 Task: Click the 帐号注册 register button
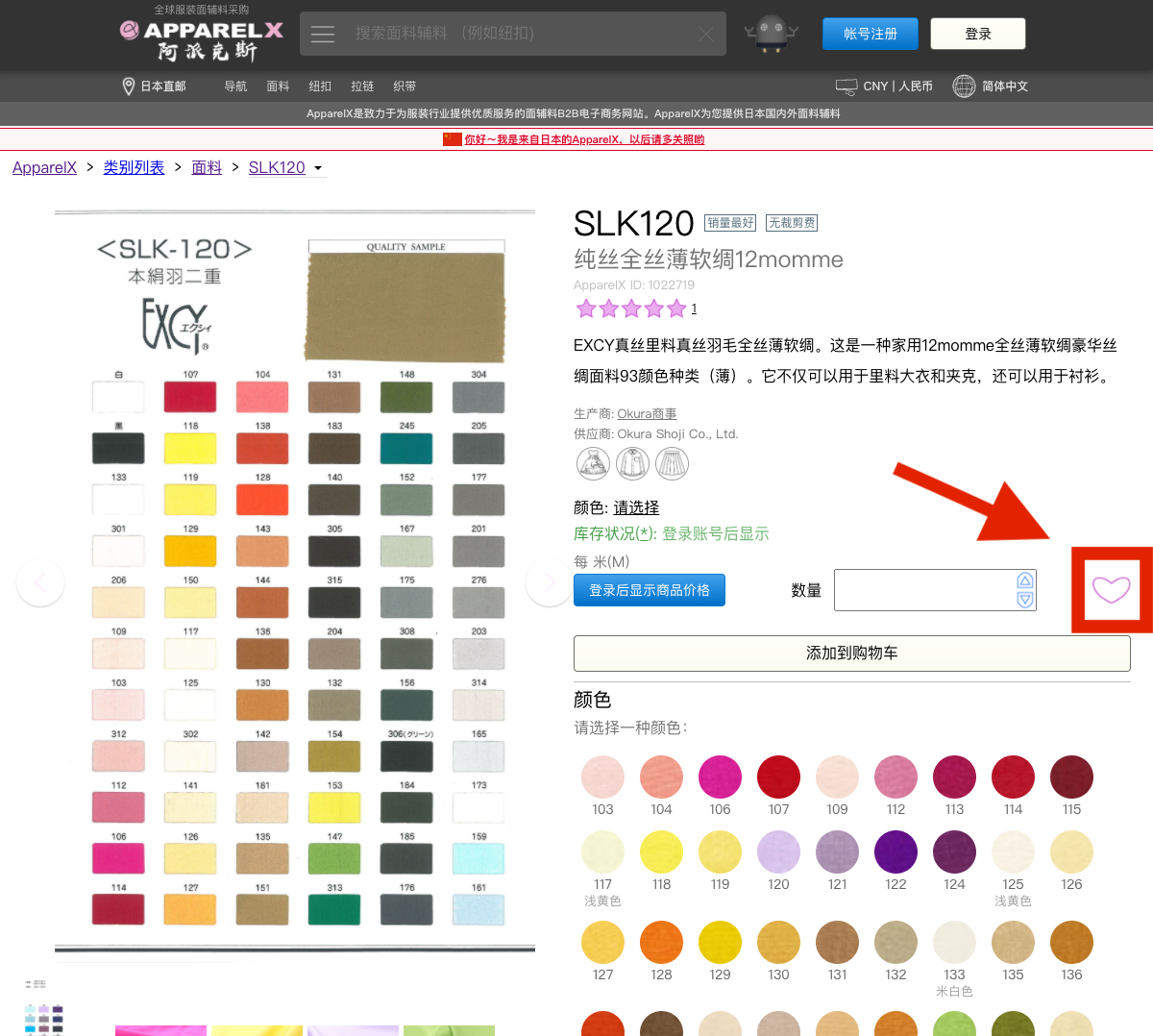coord(871,34)
